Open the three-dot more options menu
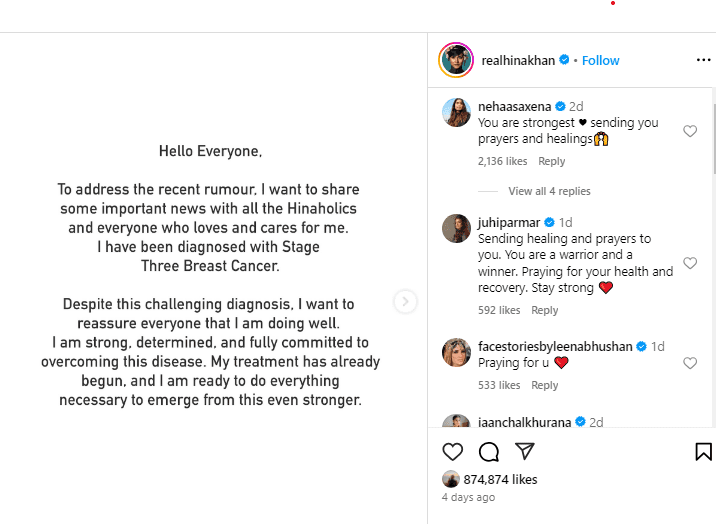The width and height of the screenshot is (716, 524). (703, 60)
